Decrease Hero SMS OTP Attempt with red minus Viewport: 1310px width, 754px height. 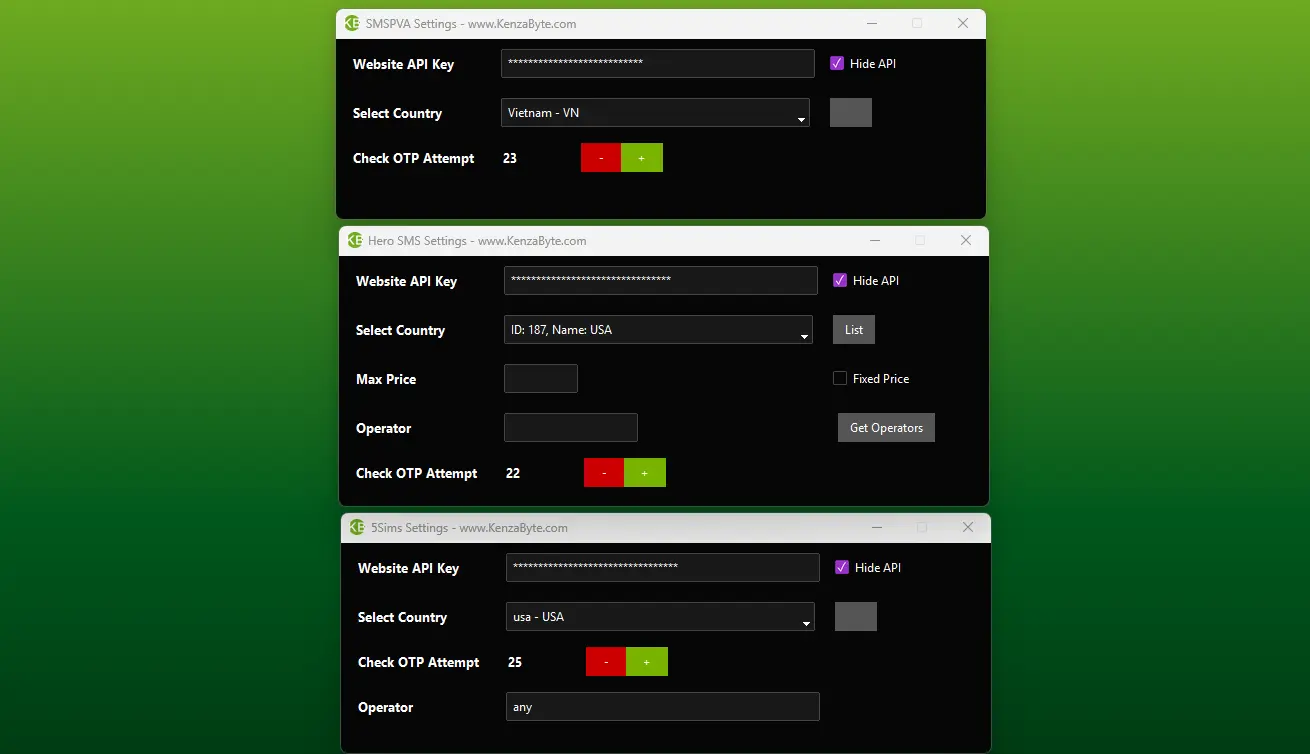[604, 473]
